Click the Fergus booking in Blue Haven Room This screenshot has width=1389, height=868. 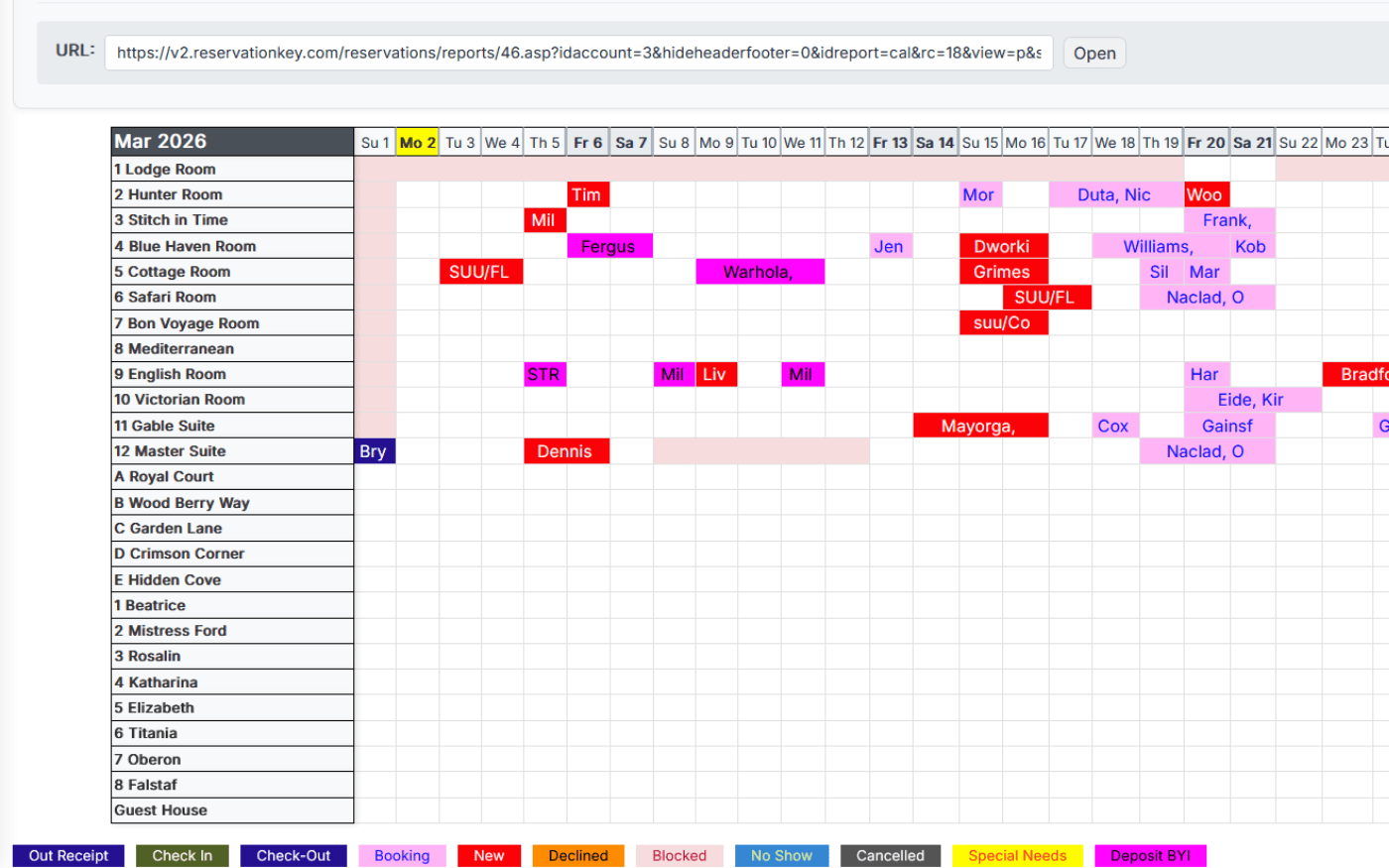[609, 245]
